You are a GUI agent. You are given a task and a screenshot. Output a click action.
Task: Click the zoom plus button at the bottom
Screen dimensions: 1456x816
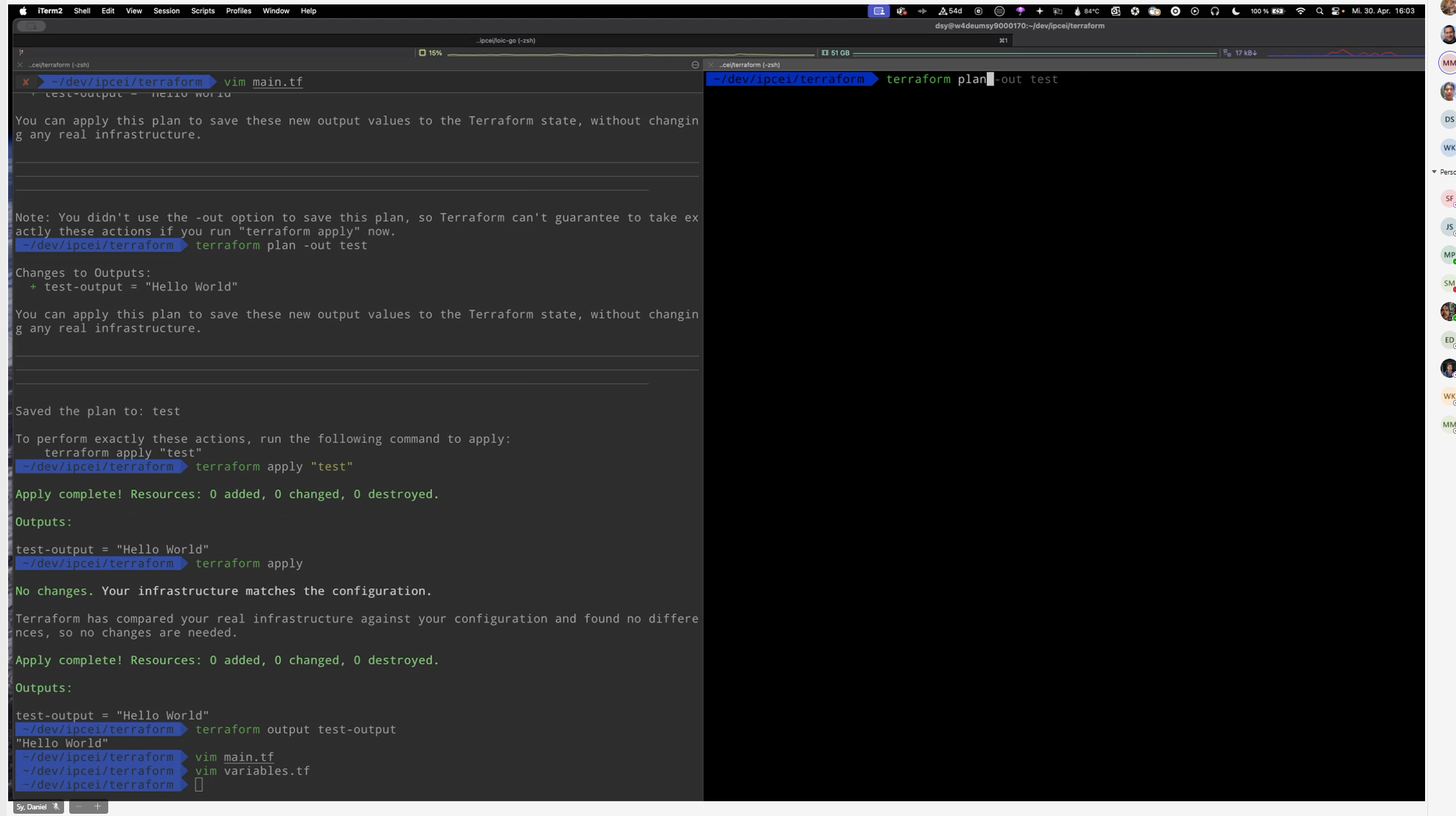tap(97, 807)
